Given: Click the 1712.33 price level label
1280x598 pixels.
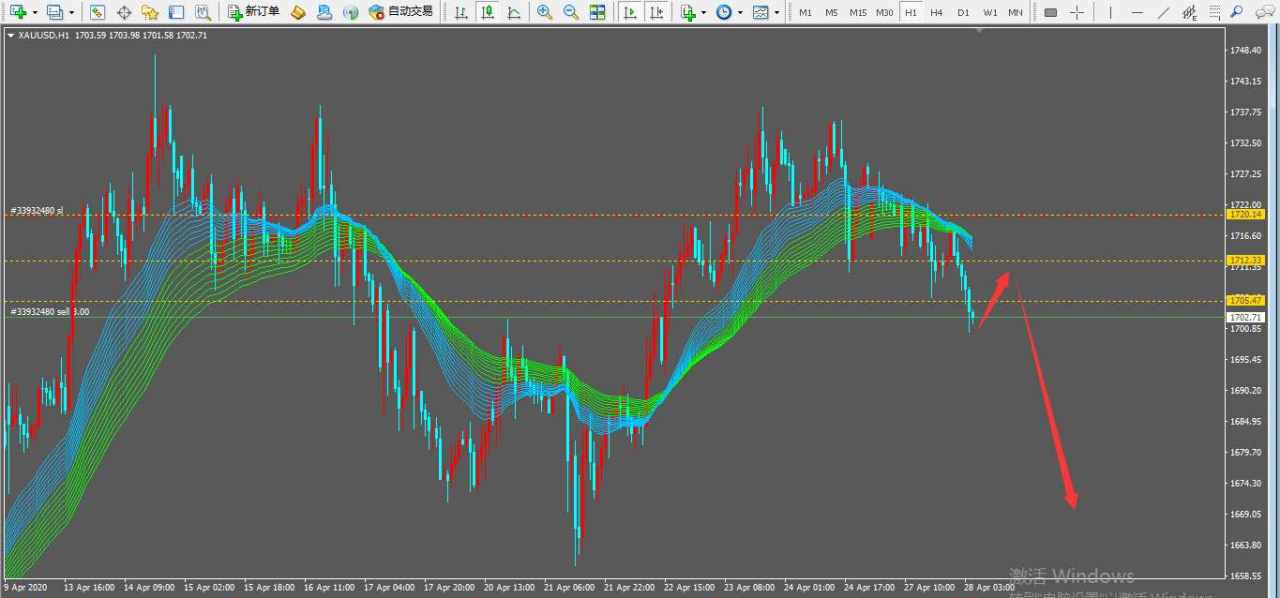Looking at the screenshot, I should pos(1246,260).
